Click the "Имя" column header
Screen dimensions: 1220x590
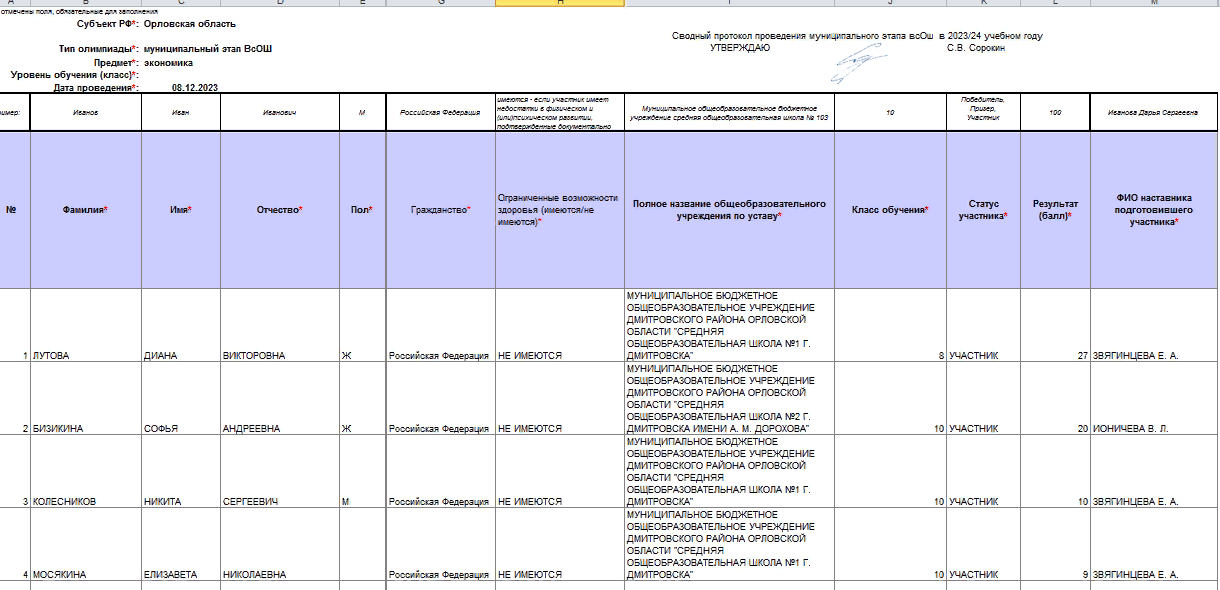pyautogui.click(x=181, y=210)
